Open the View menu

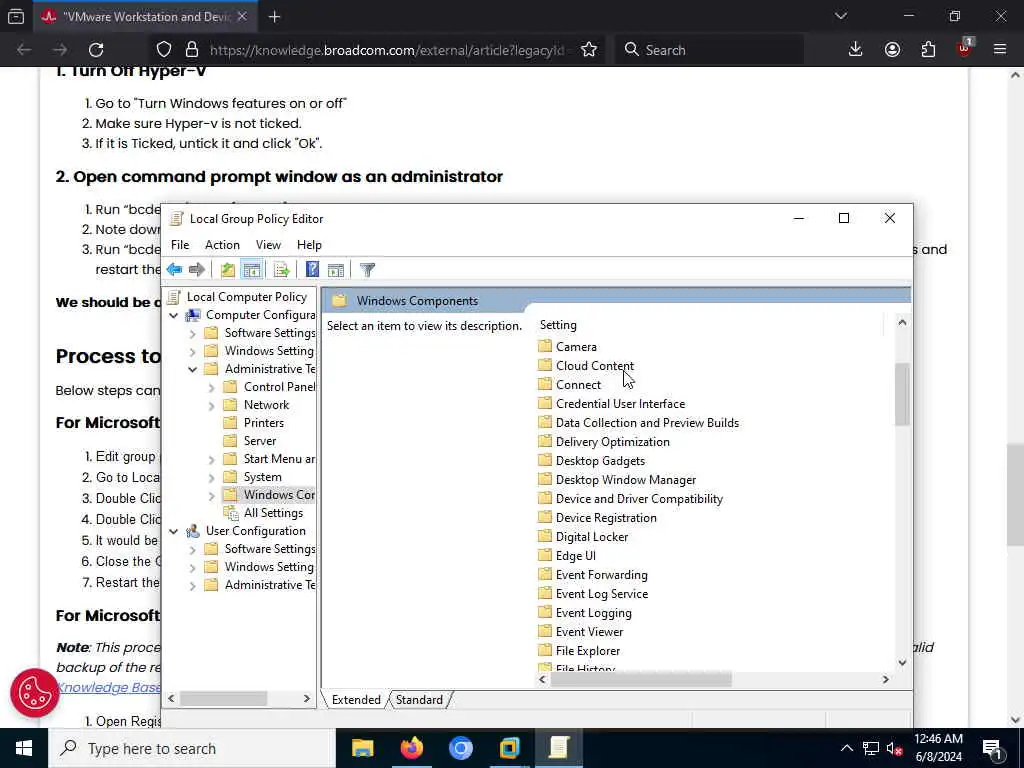click(x=268, y=245)
